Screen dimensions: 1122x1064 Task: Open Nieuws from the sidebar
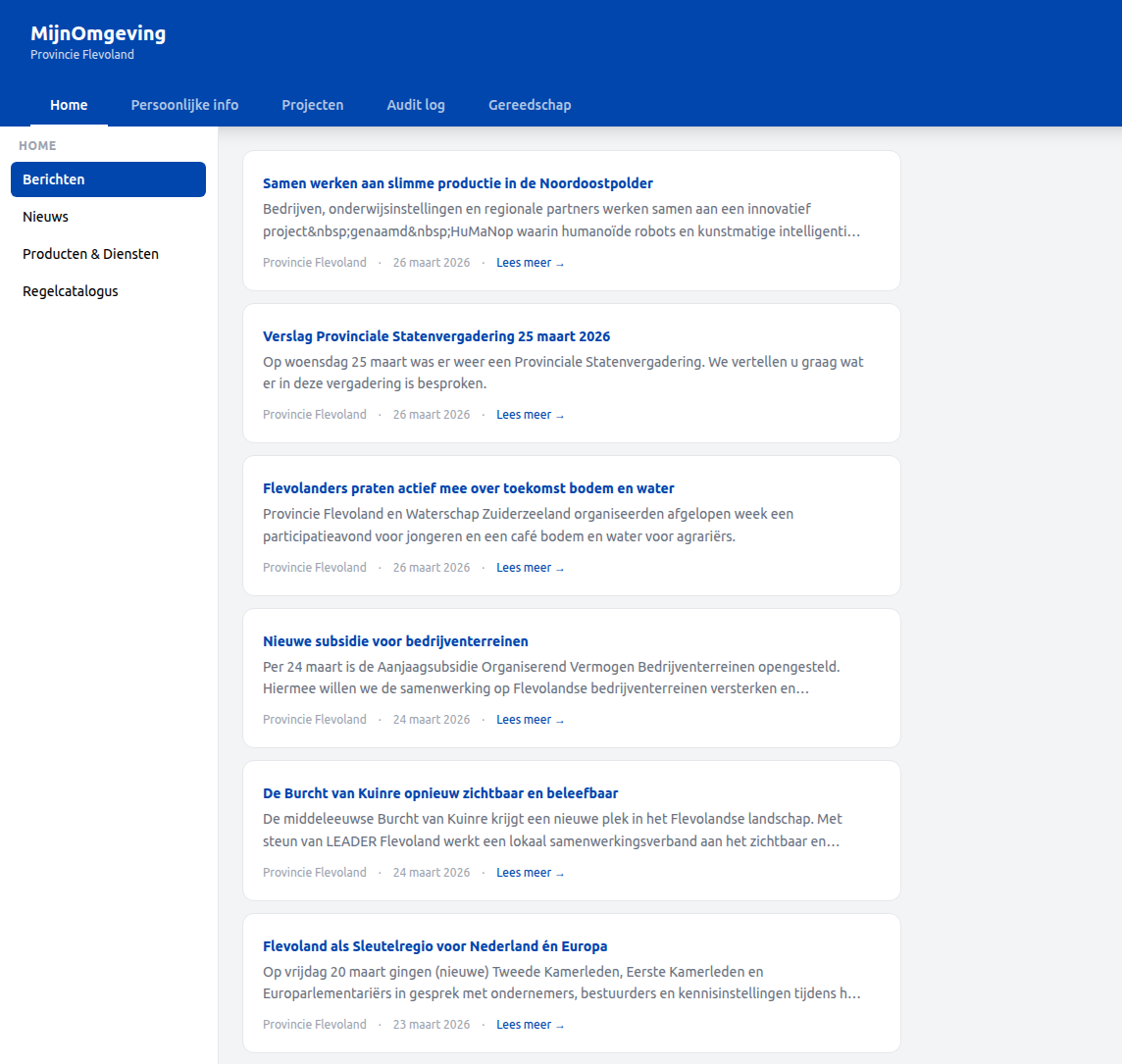45,217
